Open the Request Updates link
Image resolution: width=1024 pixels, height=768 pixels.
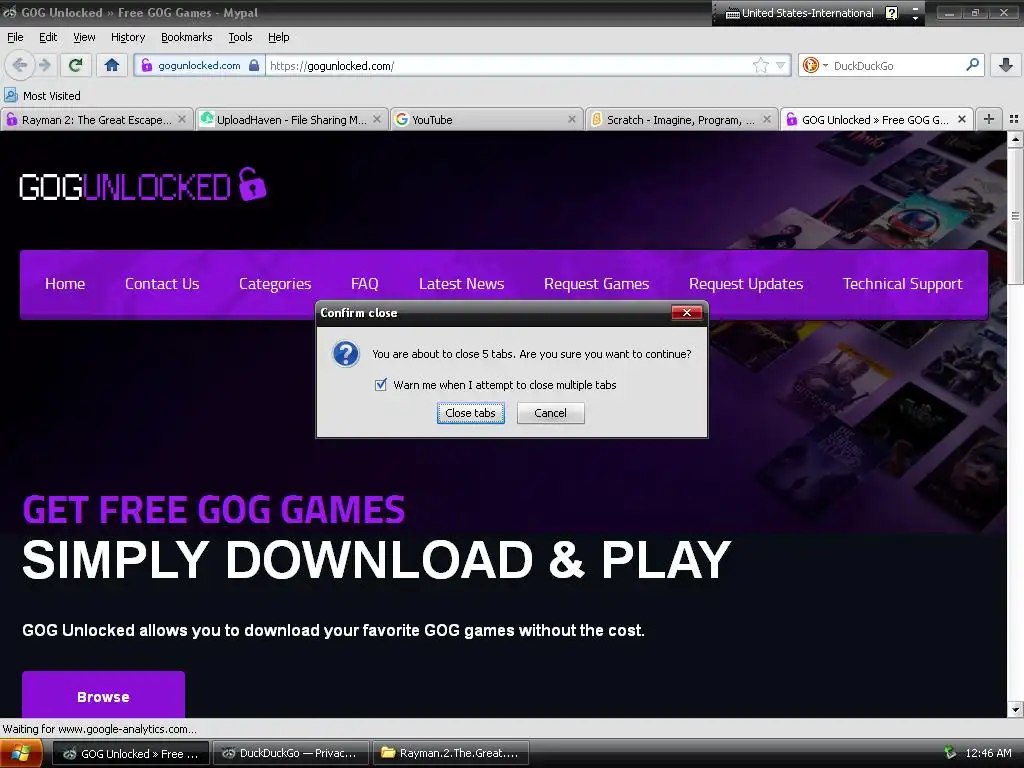(x=746, y=283)
